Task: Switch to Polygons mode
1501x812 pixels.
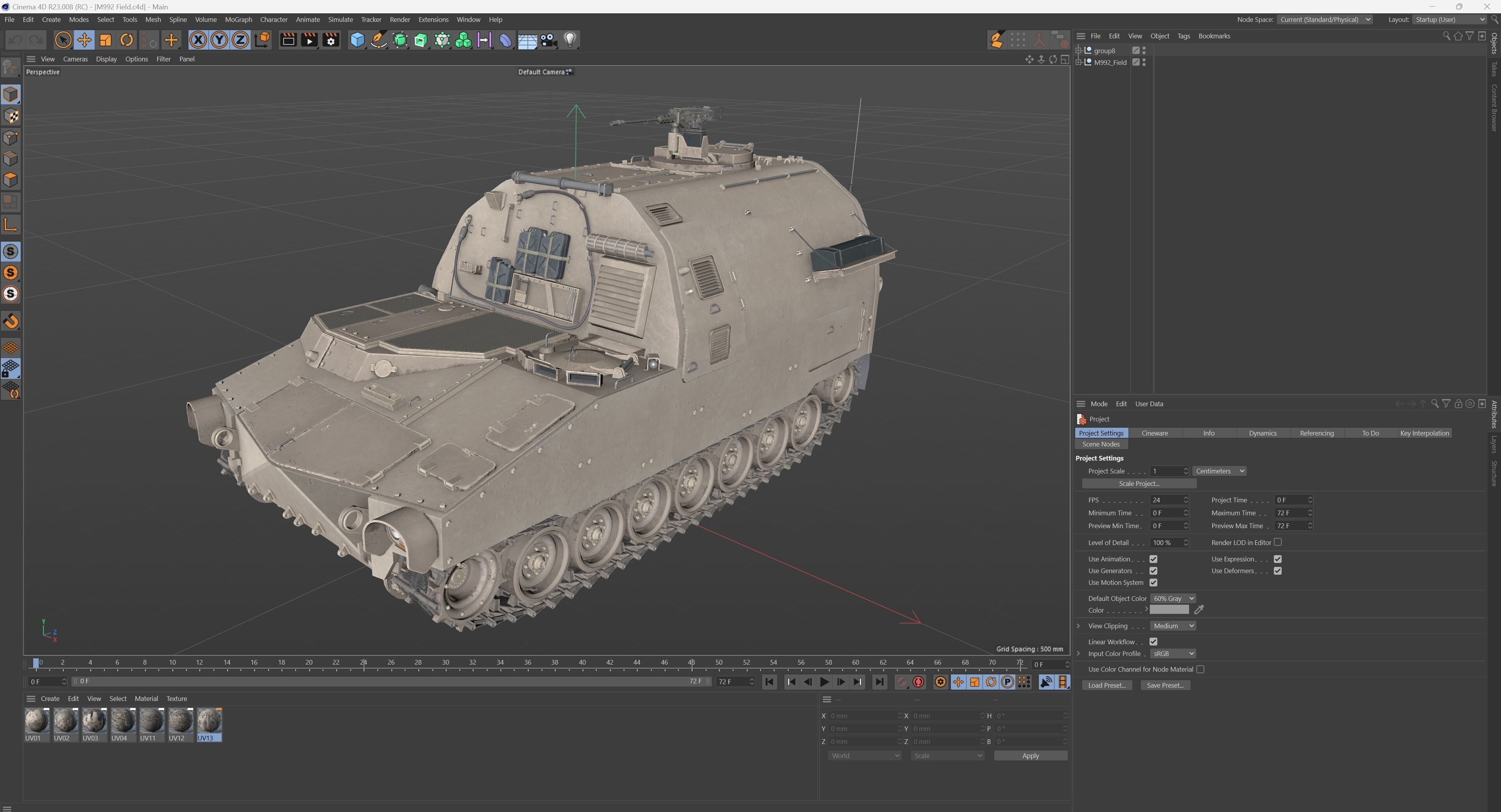Action: coord(11,180)
